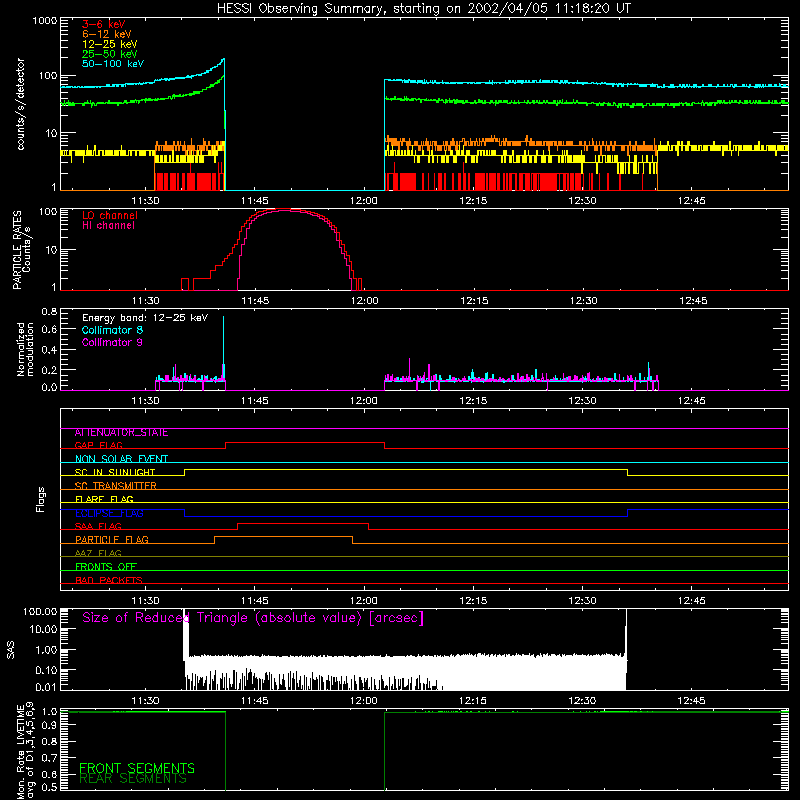This screenshot has width=800, height=800.
Task: Click the PARTICLE_FLAG label
Action: (x=112, y=540)
